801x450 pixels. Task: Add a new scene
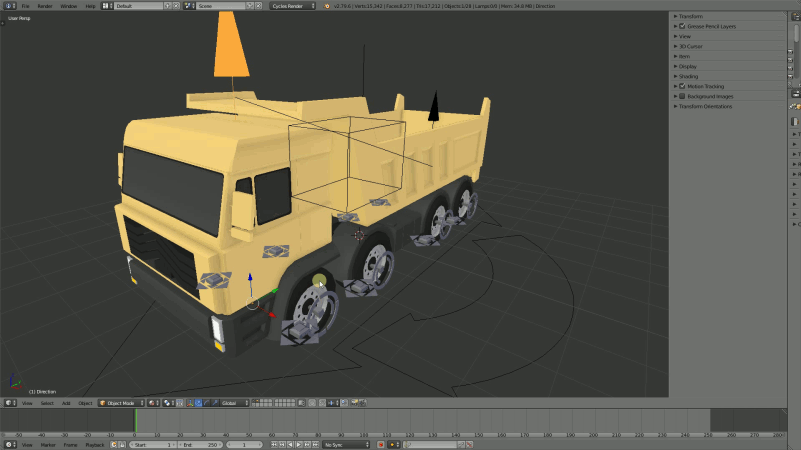pos(250,6)
